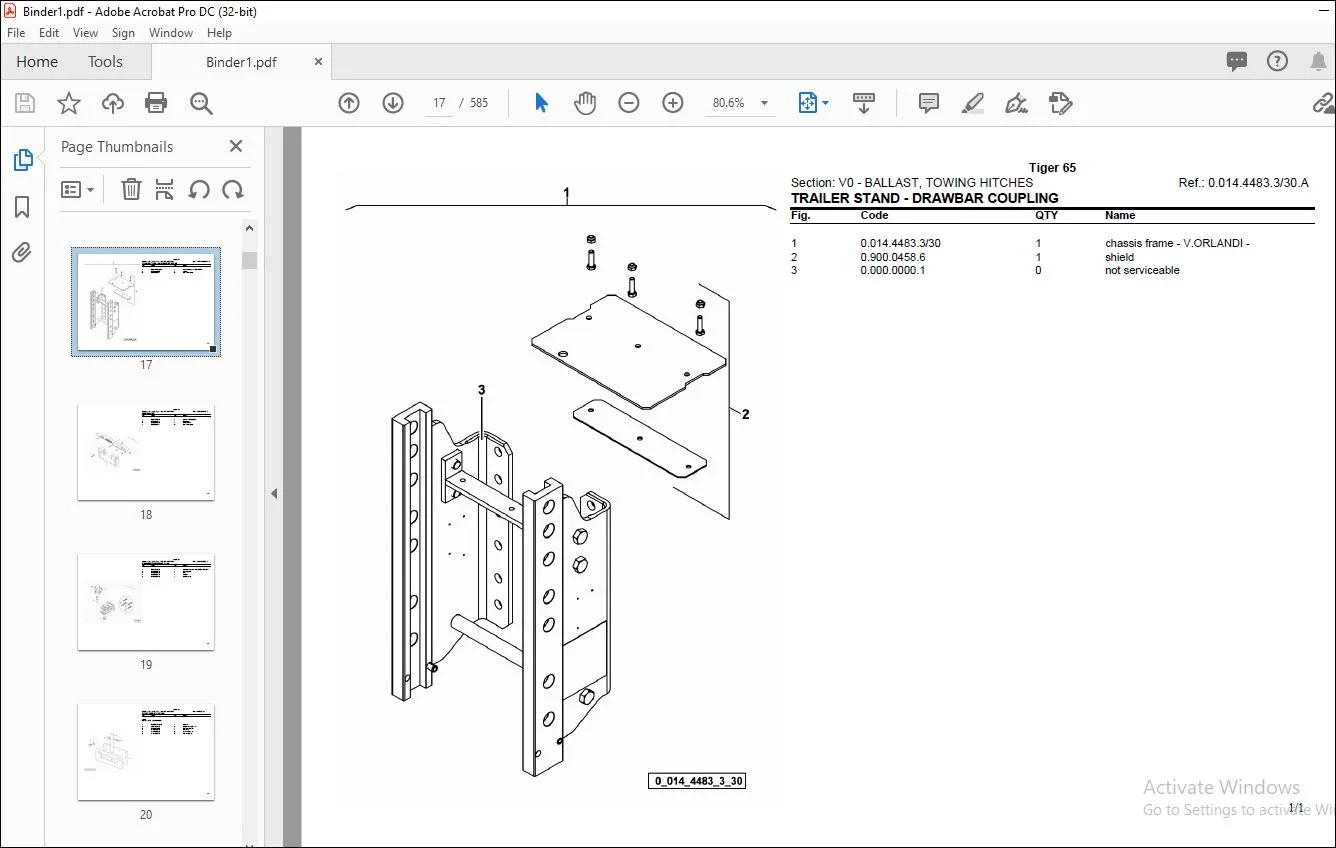Select page 20 thumbnail
The height and width of the screenshot is (848, 1336).
pyautogui.click(x=146, y=752)
